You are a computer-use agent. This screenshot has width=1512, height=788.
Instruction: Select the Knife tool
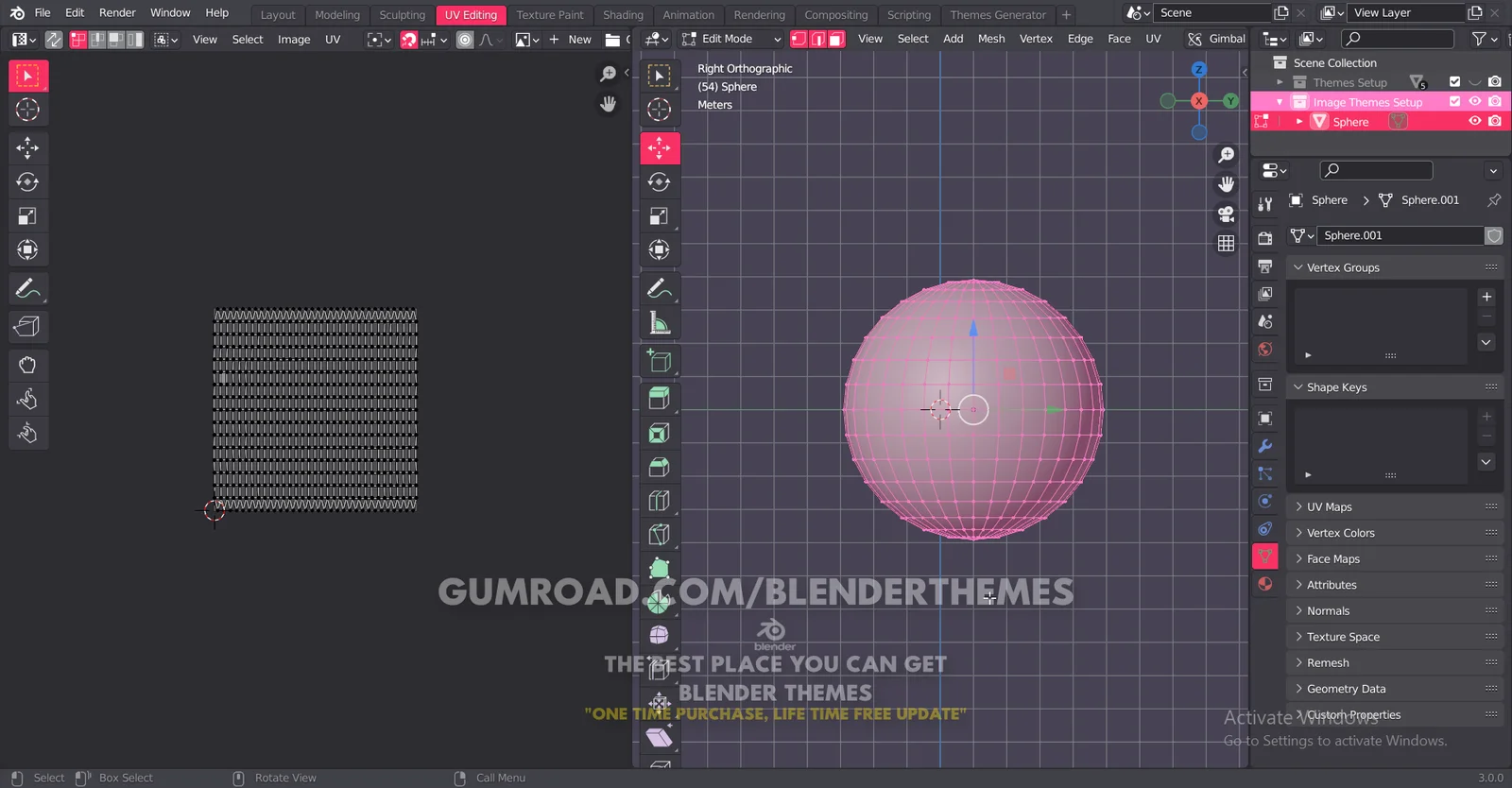[x=660, y=535]
